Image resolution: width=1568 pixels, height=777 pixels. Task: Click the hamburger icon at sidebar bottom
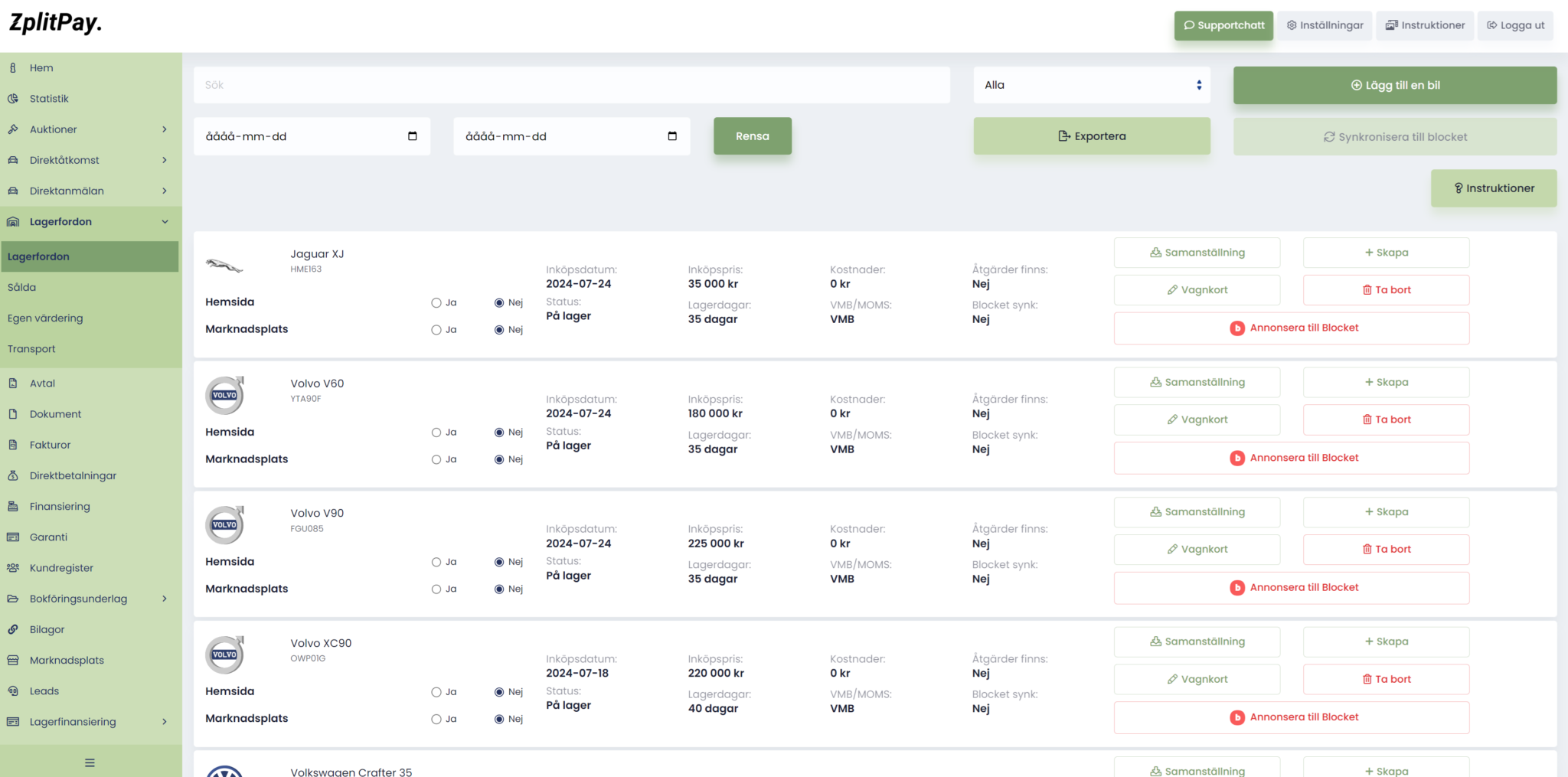90,762
